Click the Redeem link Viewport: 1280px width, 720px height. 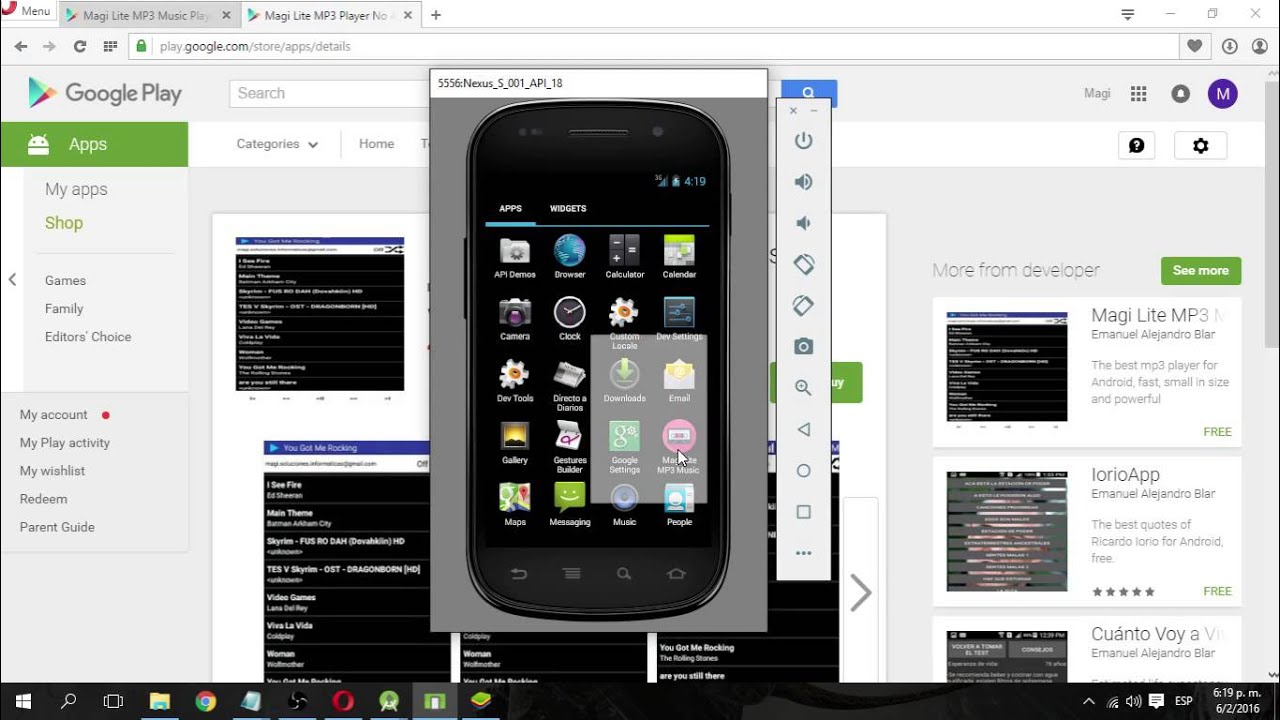[x=44, y=499]
